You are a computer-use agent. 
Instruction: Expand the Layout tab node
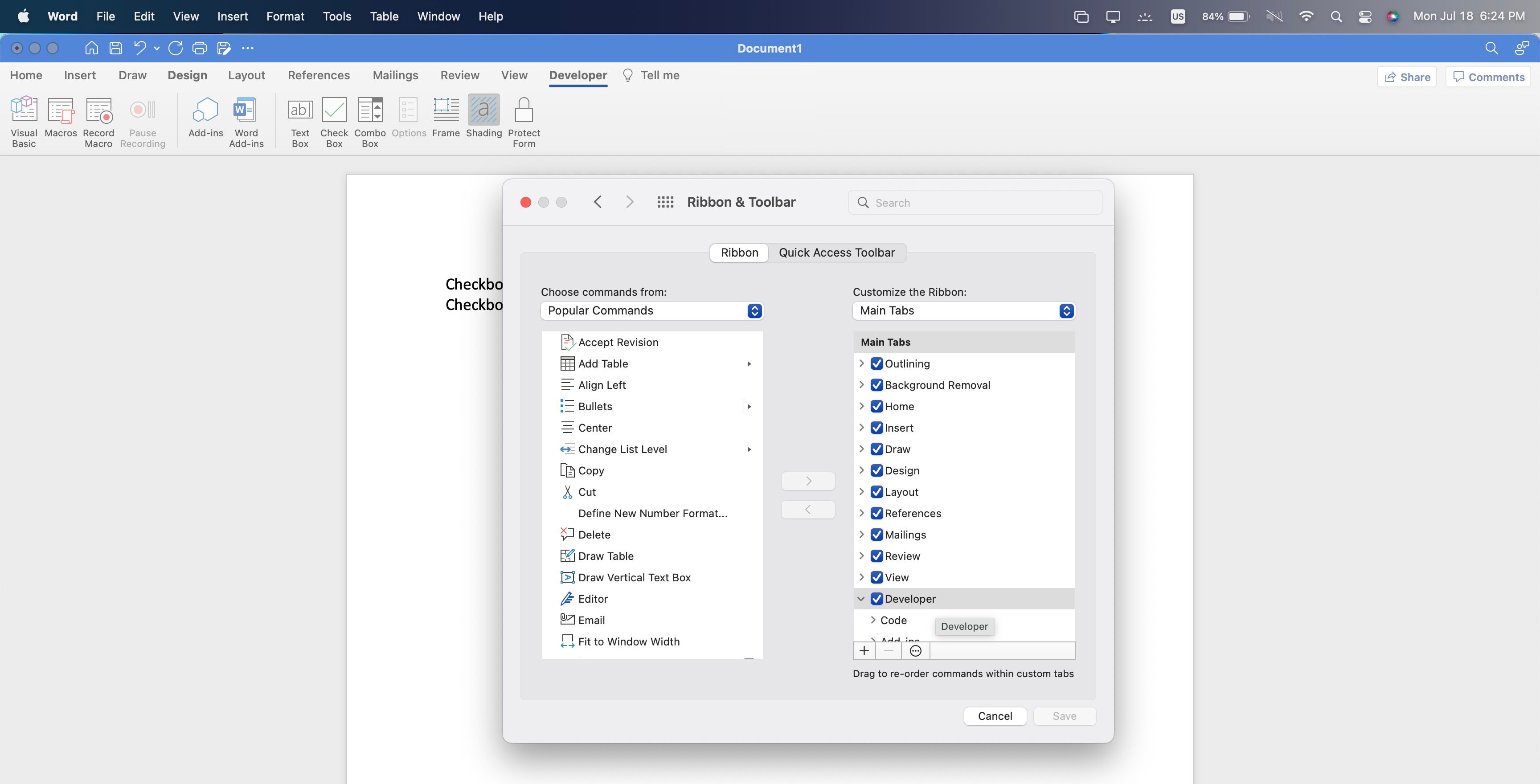tap(861, 492)
